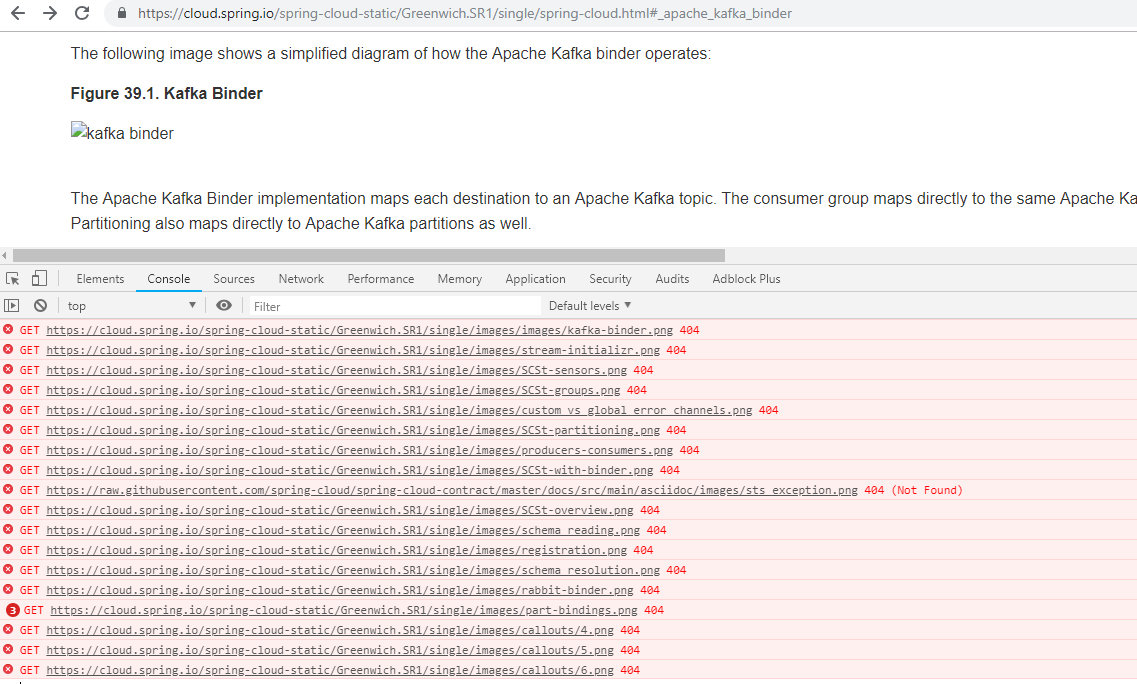
Task: Click the error icon beside callouts/4.png row
Action: click(8, 630)
